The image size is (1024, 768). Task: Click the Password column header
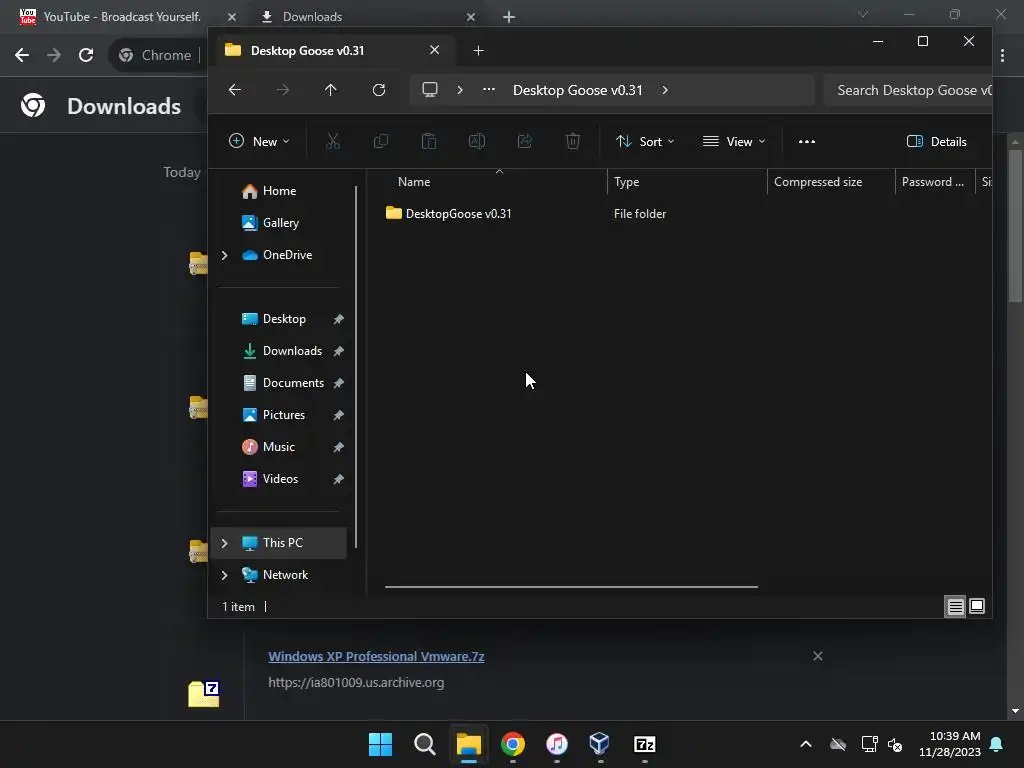tap(933, 182)
